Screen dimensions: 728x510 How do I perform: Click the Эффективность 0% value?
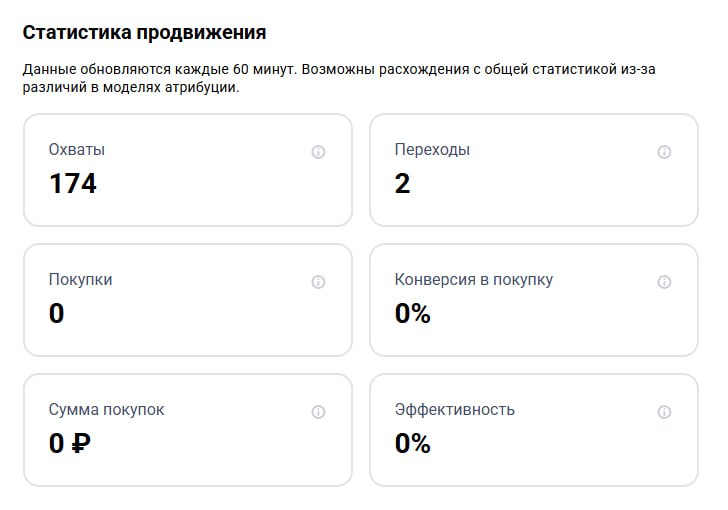(413, 443)
